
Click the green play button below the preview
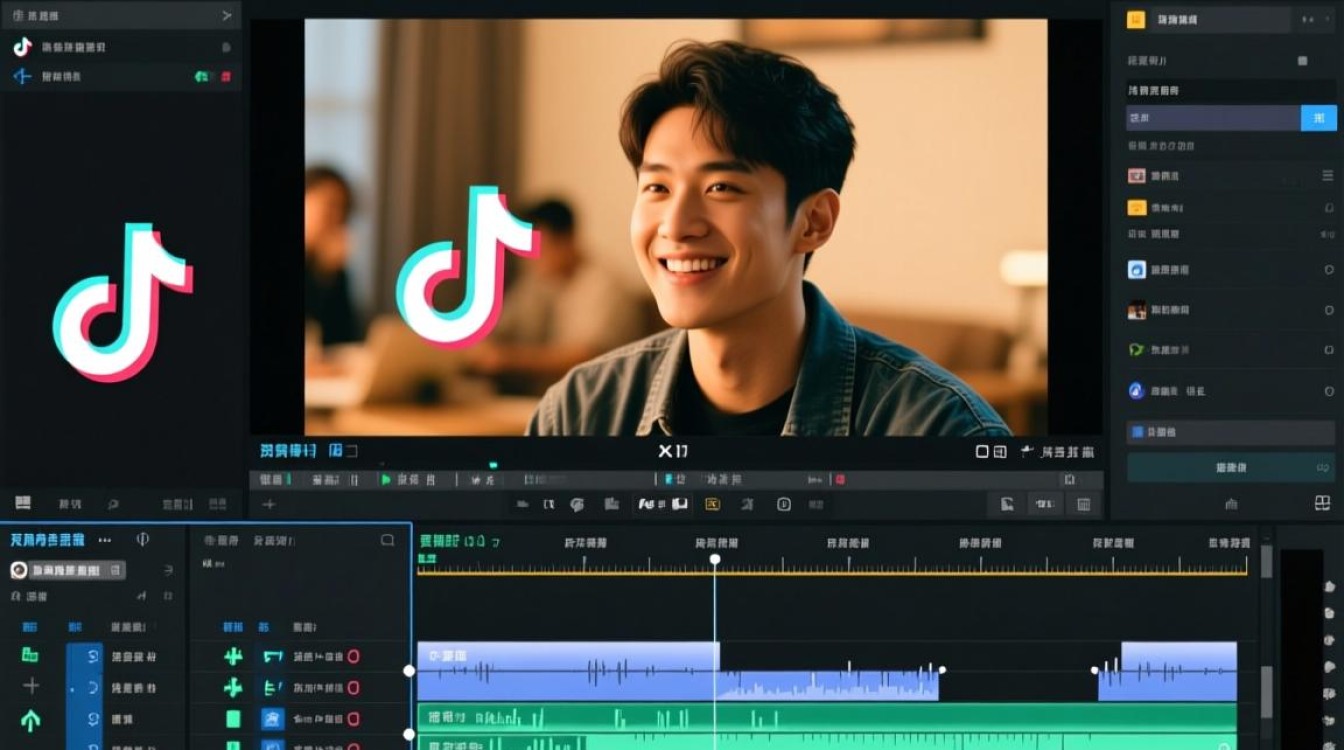[x=386, y=480]
